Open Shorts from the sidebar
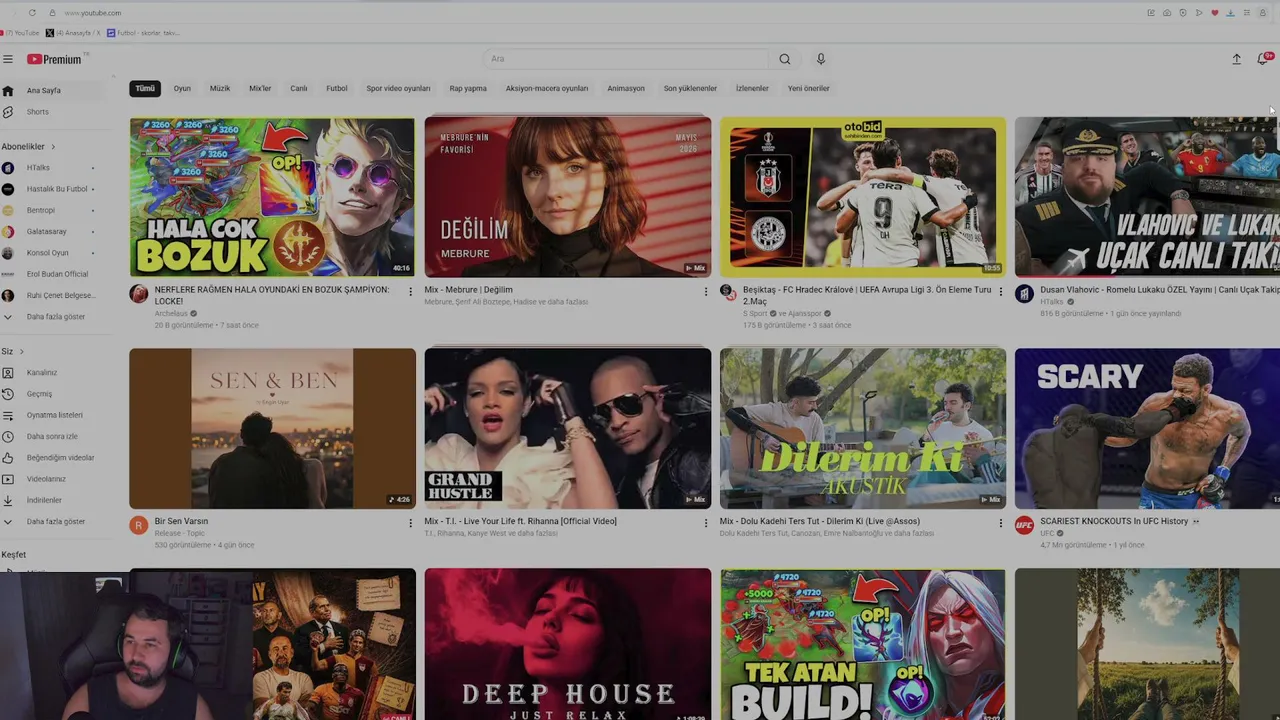The height and width of the screenshot is (720, 1280). [x=52, y=112]
